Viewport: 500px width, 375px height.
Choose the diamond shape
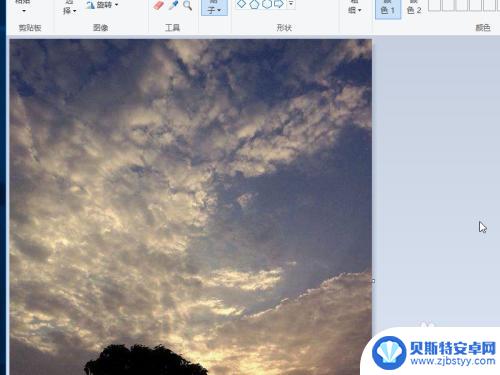241,4
